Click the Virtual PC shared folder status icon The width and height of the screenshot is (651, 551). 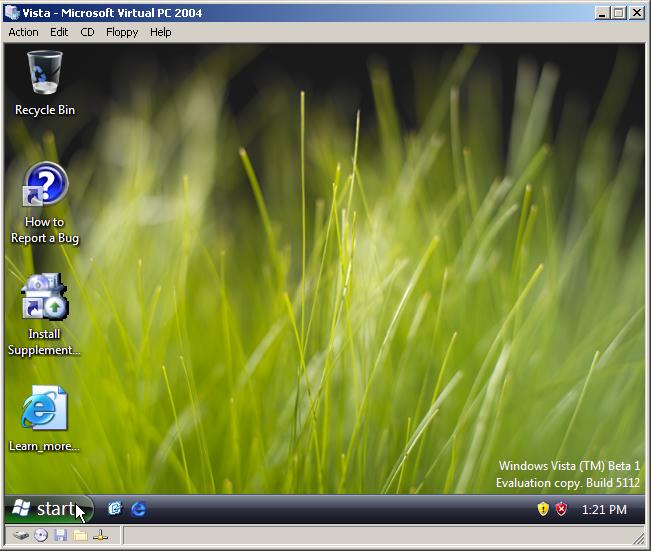point(81,536)
